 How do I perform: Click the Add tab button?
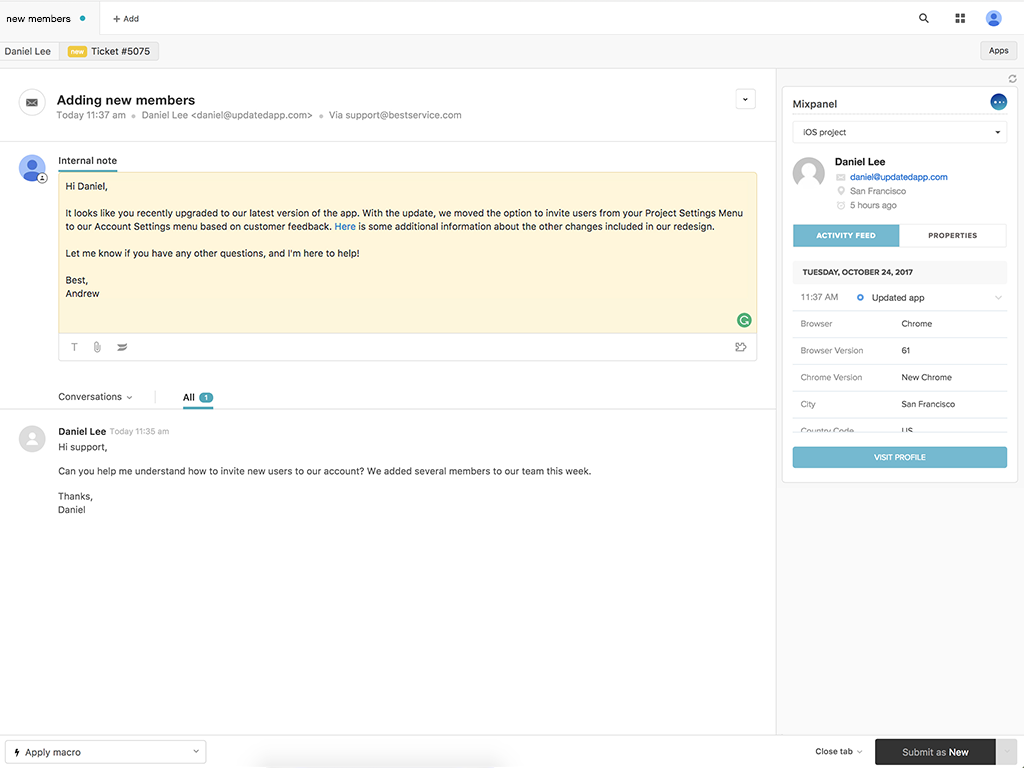[x=126, y=18]
